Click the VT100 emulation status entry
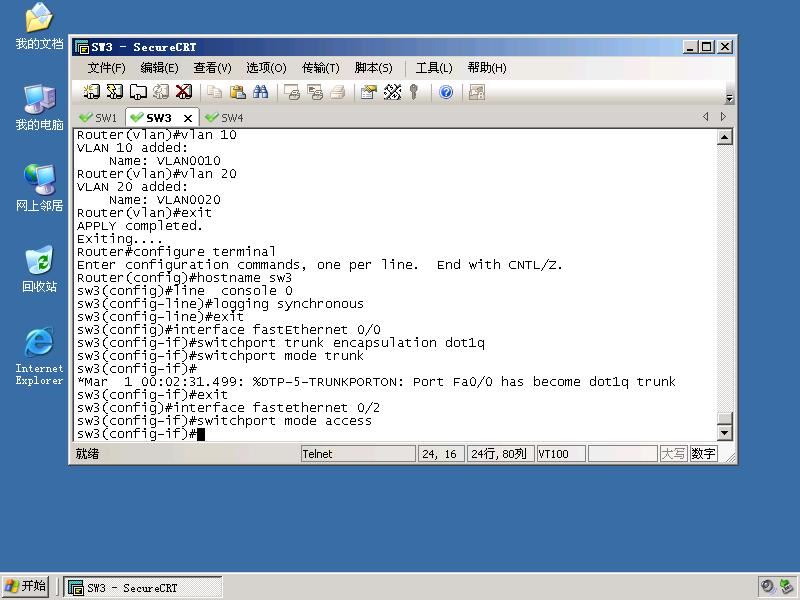 click(561, 454)
